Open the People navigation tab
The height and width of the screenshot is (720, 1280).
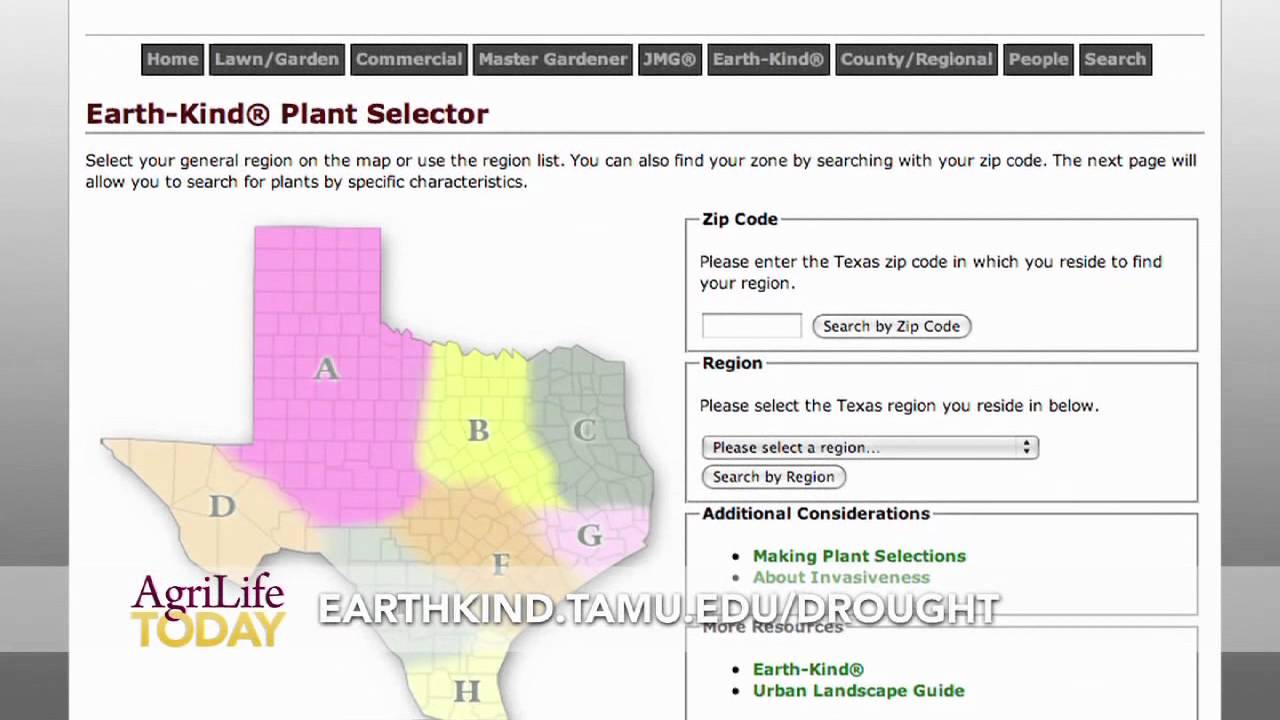(x=1038, y=59)
